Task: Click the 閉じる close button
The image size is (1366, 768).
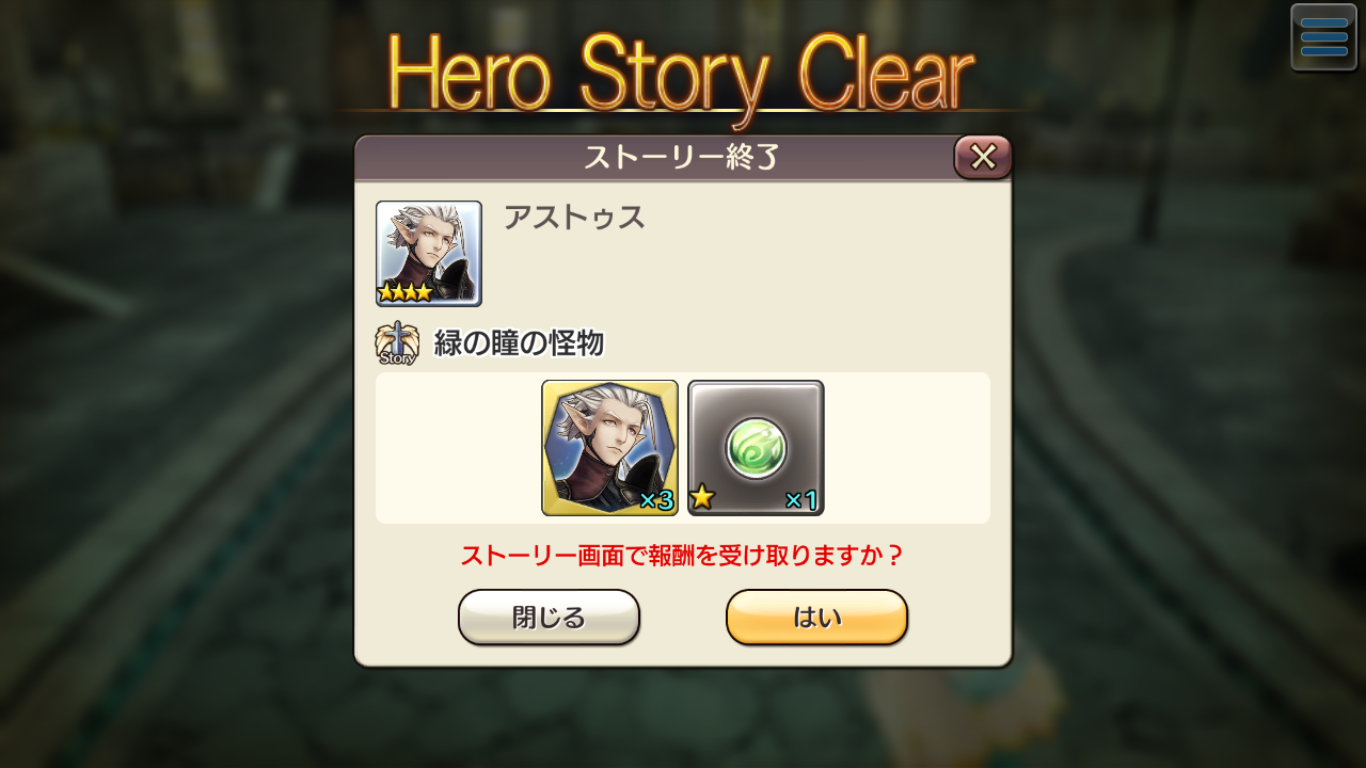Action: (x=548, y=617)
